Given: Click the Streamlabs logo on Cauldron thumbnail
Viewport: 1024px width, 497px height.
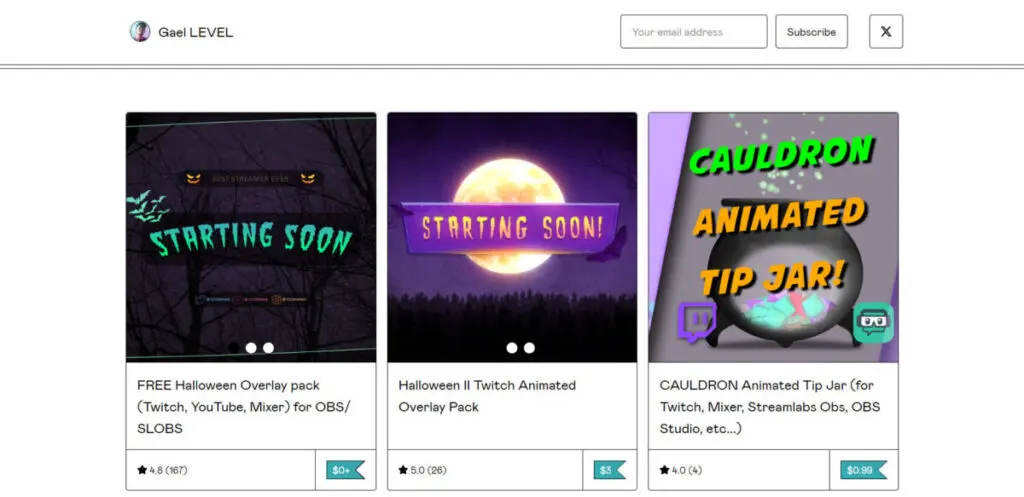Looking at the screenshot, I should pyautogui.click(x=873, y=323).
